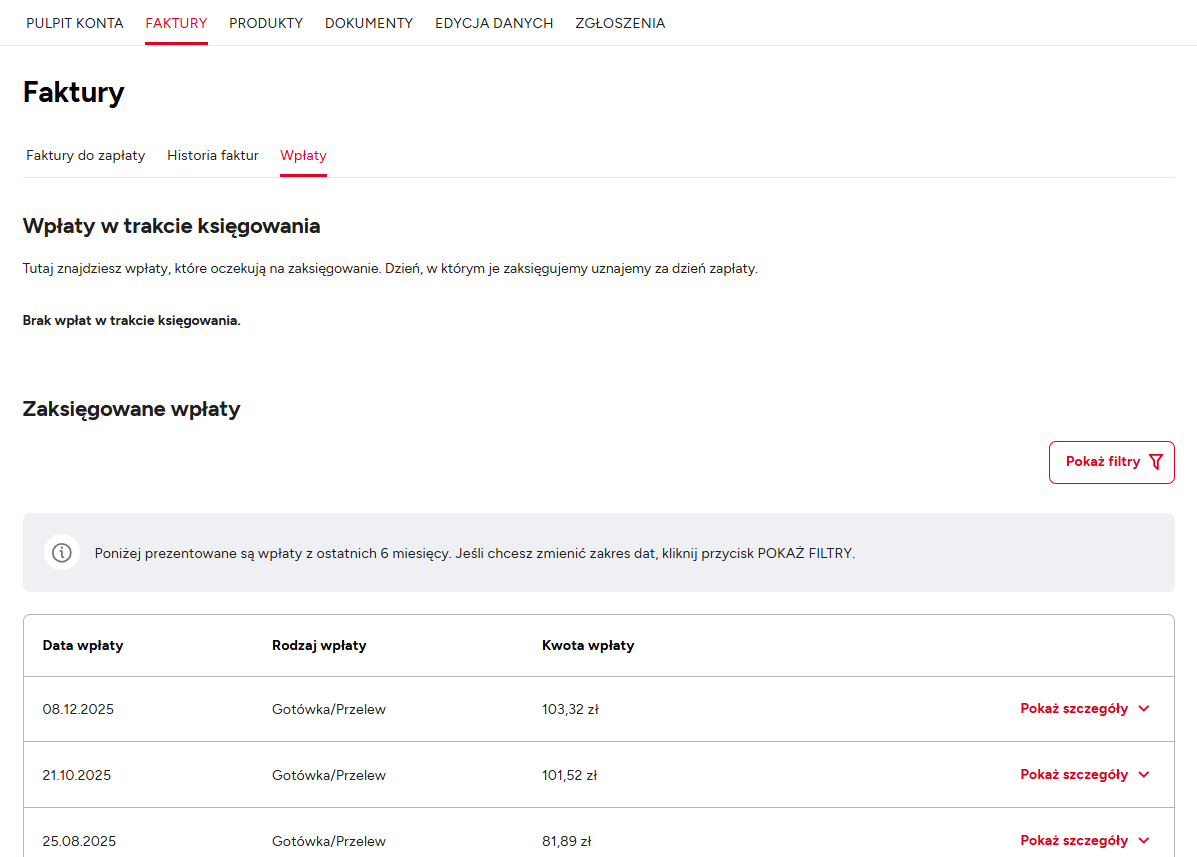Navigate to DOKUMENTY
The image size is (1197, 857).
[x=369, y=23]
